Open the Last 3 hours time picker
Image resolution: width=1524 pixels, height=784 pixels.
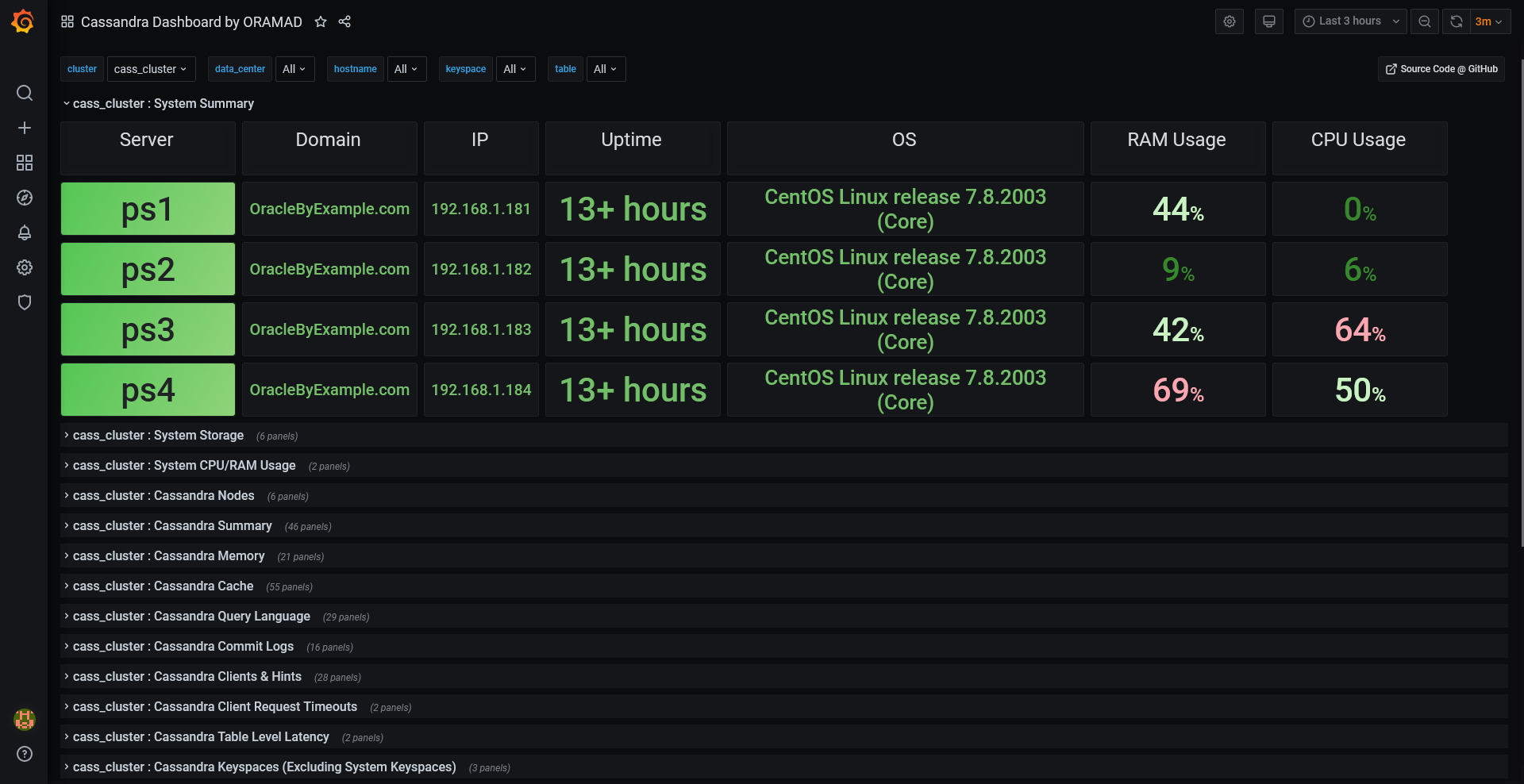pos(1351,21)
